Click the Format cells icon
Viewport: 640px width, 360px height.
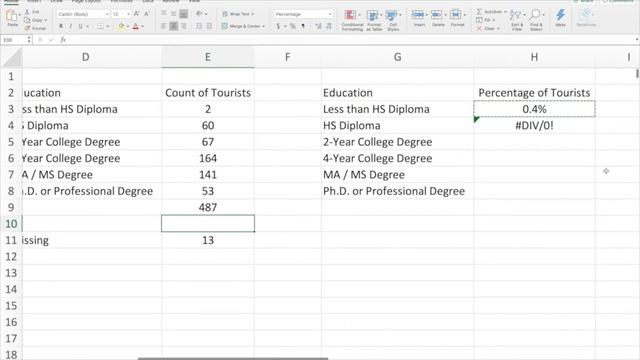[x=456, y=15]
